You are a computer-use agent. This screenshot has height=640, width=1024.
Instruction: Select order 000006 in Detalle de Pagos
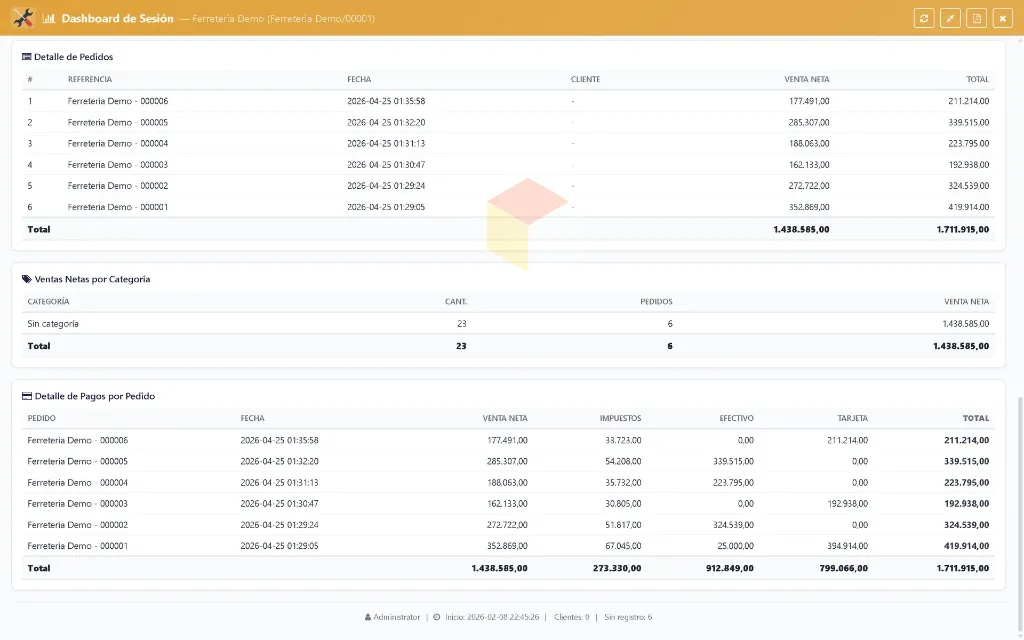click(508, 440)
